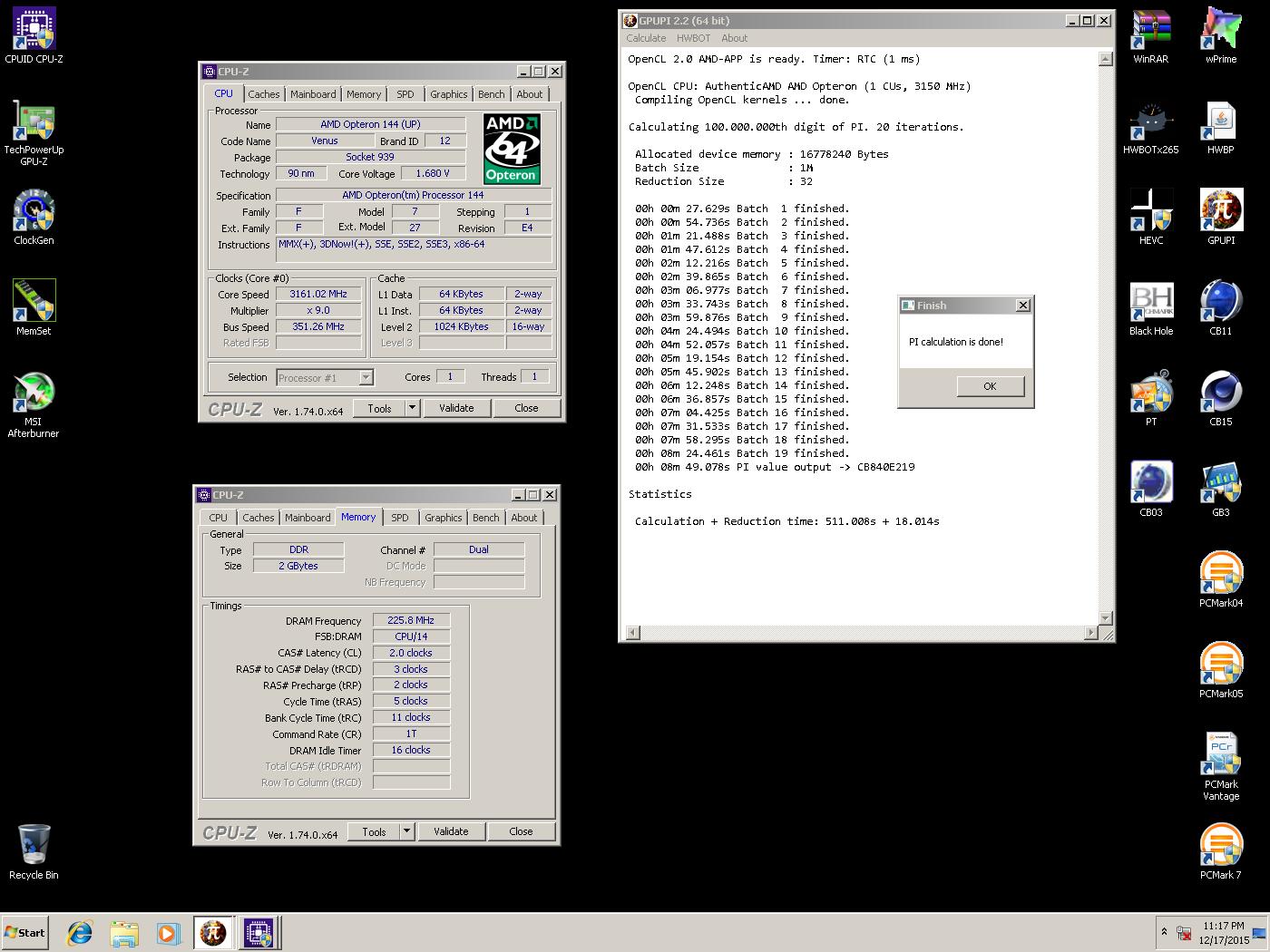Expand Tools dropdown arrow in lower CPU-Z
Viewport: 1270px width, 952px height.
406,831
